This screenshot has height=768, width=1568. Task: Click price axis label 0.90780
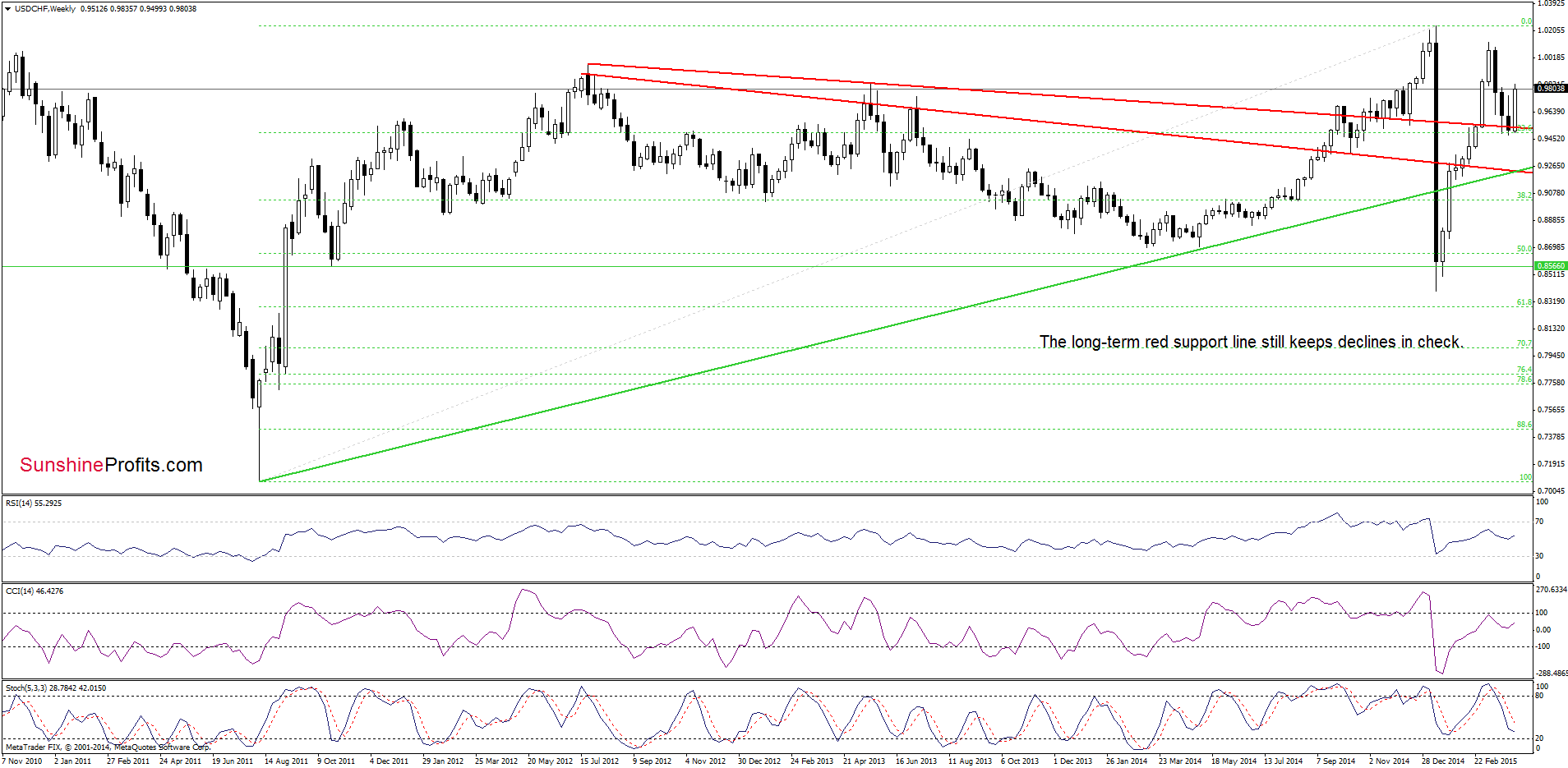pyautogui.click(x=1551, y=193)
